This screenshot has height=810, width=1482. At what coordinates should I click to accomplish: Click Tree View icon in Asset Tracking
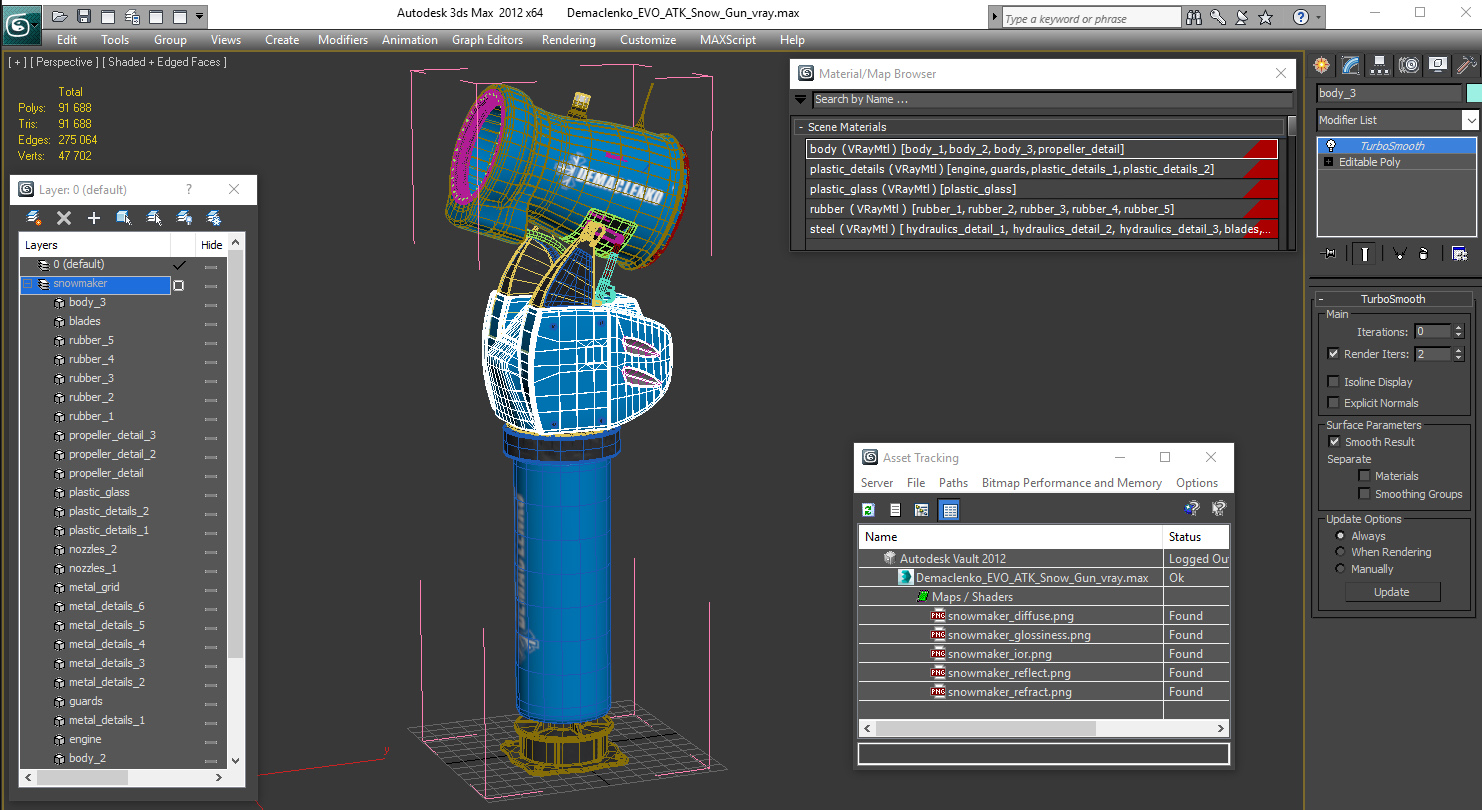[922, 510]
